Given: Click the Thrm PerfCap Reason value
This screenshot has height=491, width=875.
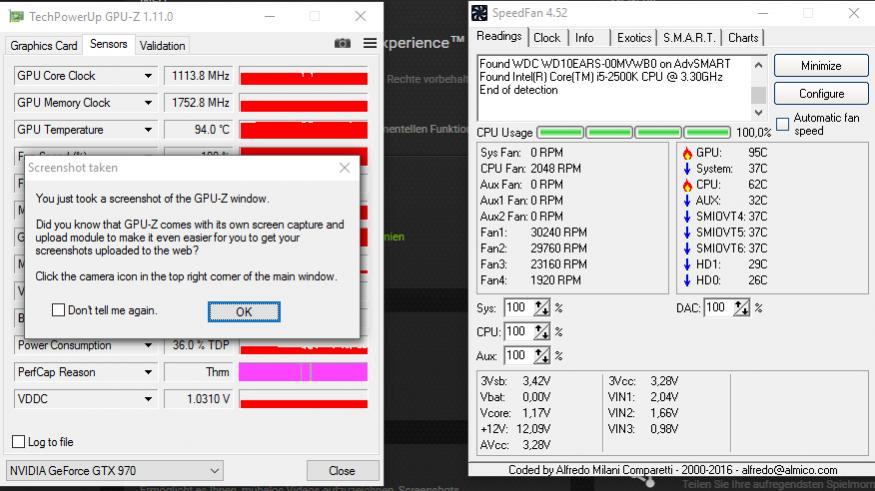Looking at the screenshot, I should [x=198, y=372].
